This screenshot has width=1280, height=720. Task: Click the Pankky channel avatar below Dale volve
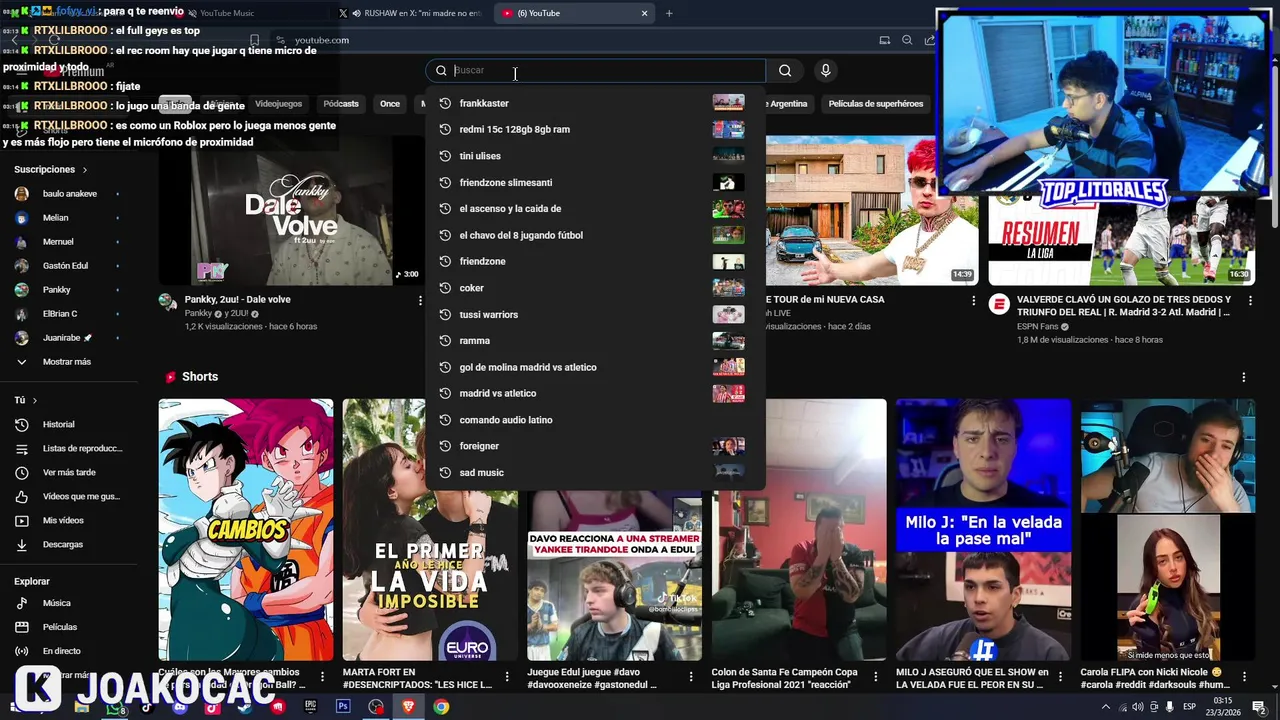[168, 303]
